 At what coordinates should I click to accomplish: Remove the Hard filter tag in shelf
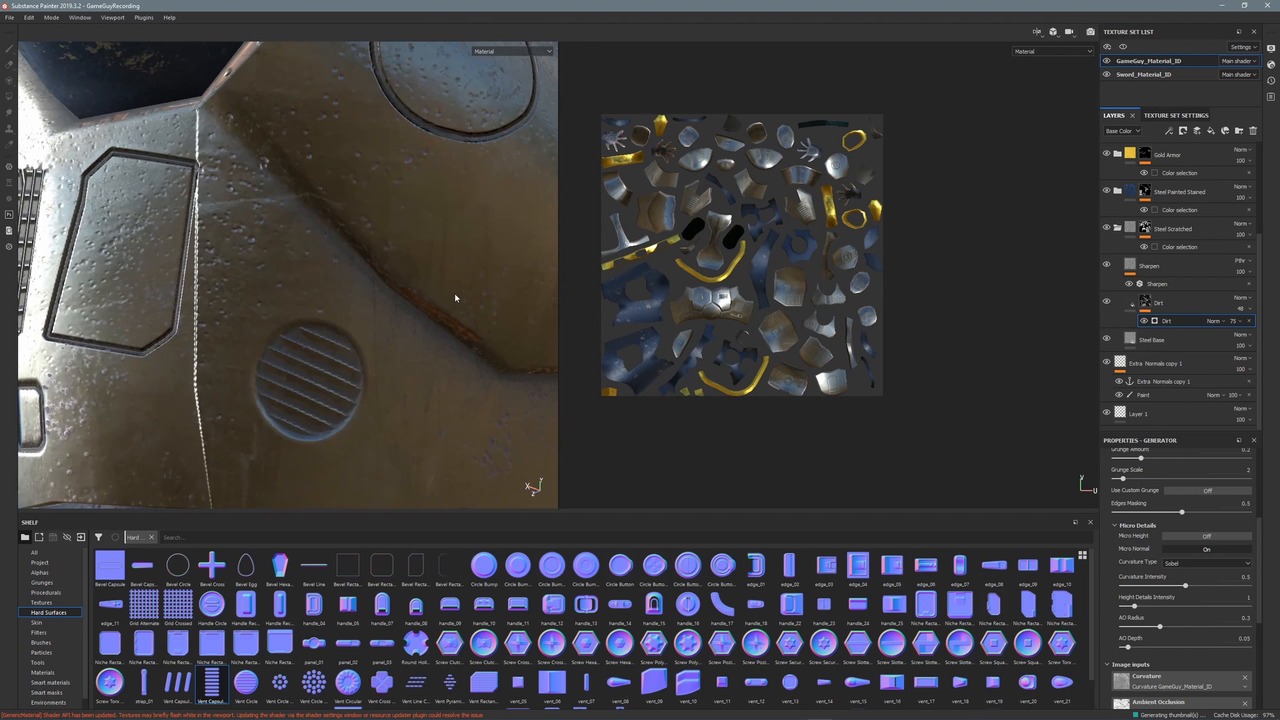(x=151, y=537)
